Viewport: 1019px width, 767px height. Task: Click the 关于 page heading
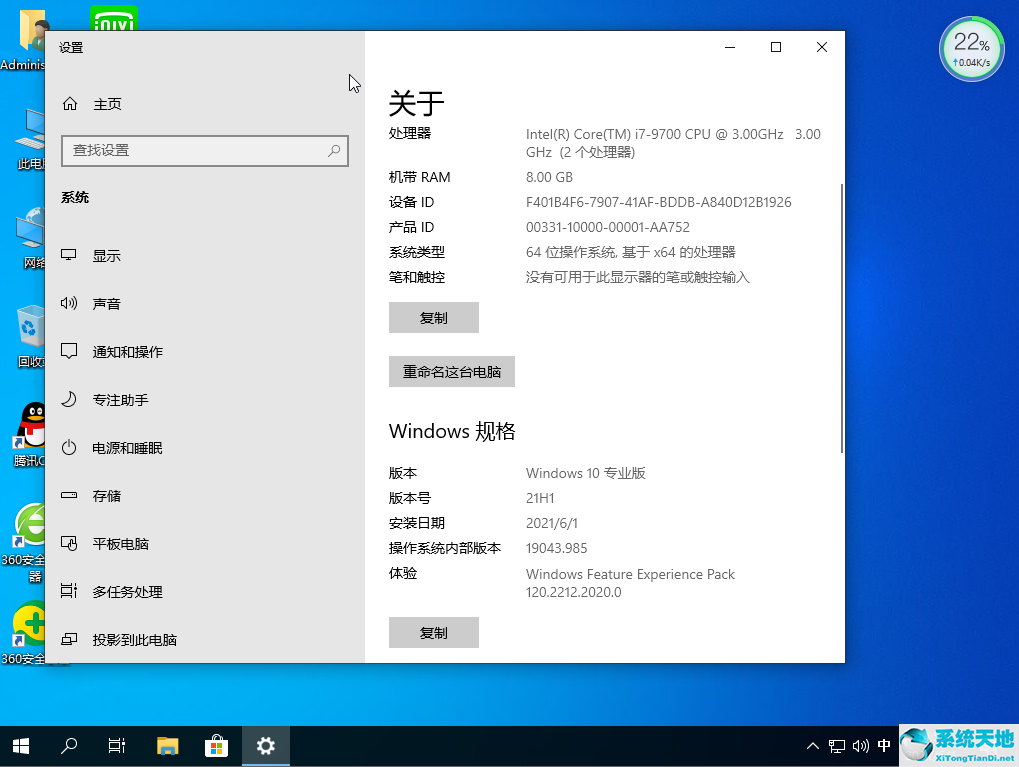point(416,103)
